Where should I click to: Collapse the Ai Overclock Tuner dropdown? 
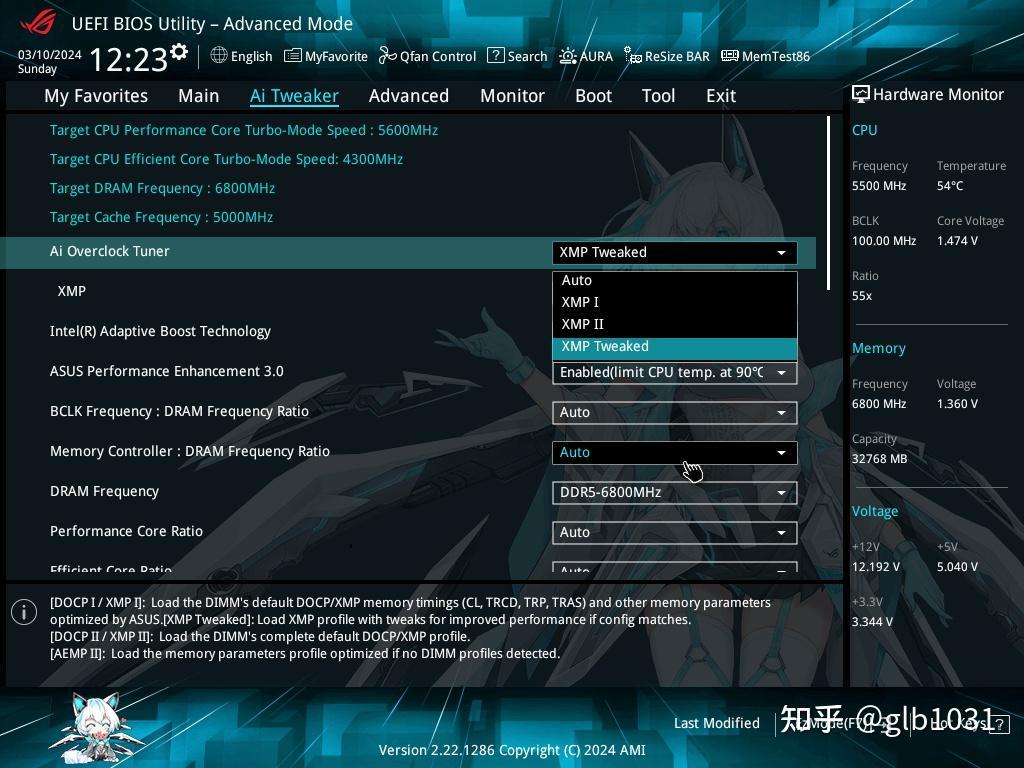point(675,253)
